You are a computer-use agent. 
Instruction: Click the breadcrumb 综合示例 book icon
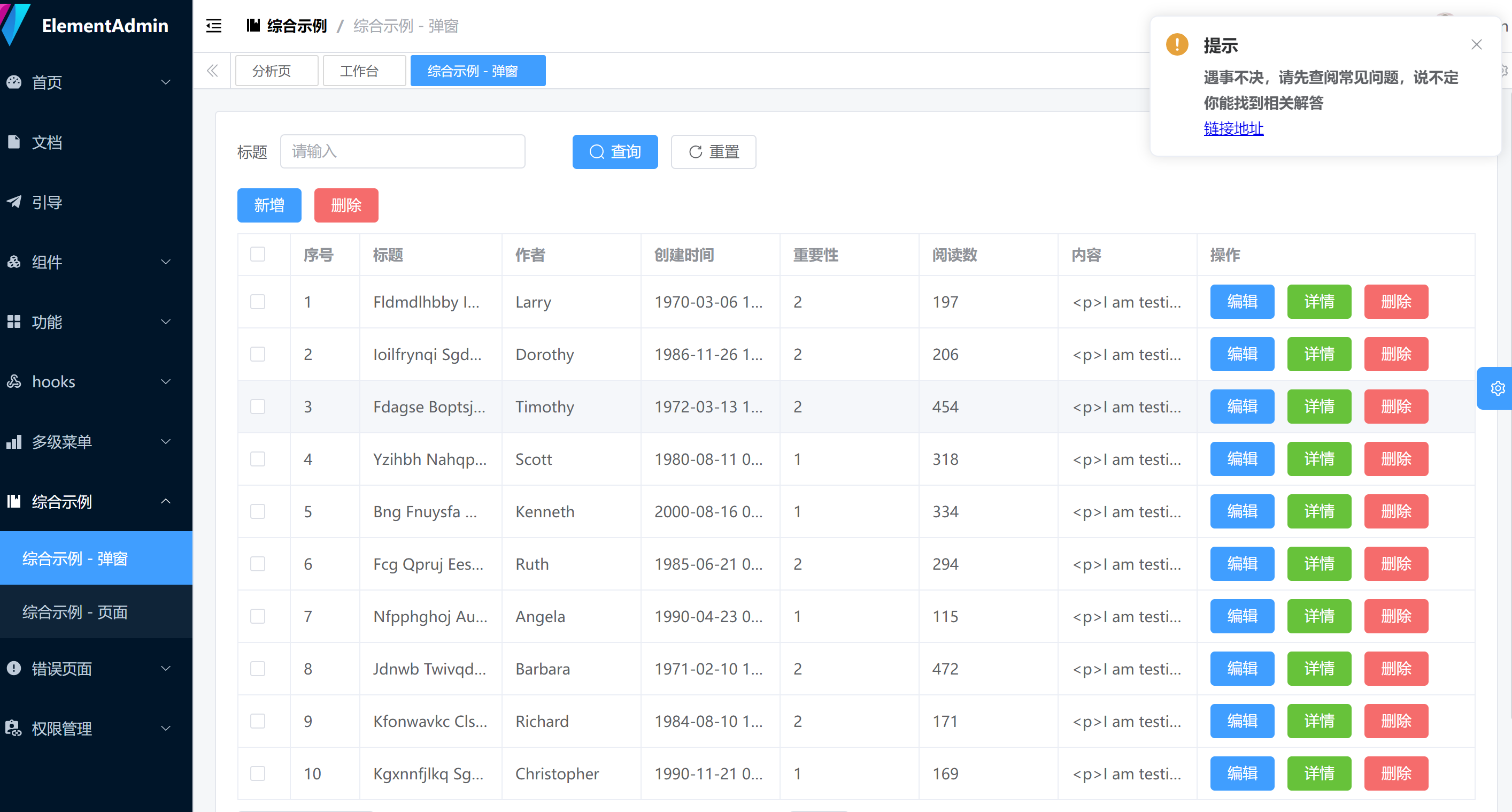(x=253, y=25)
